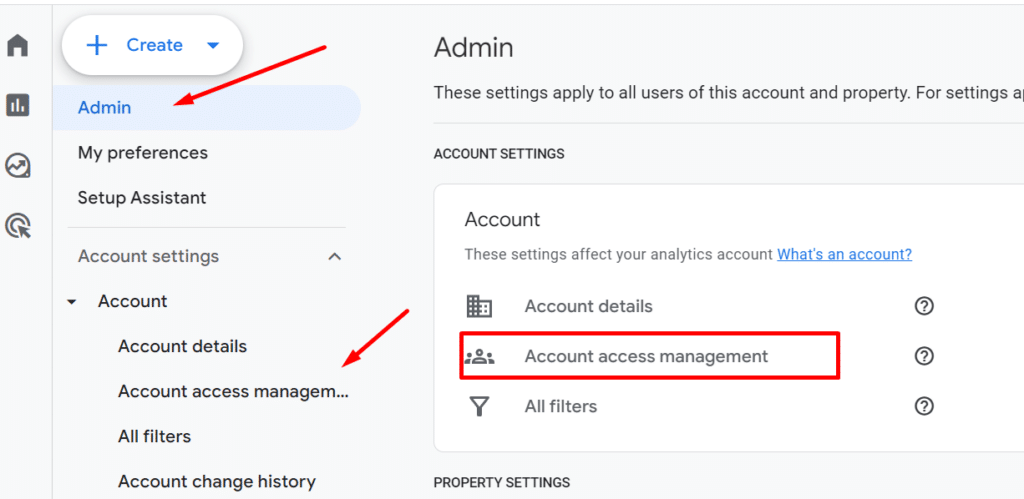The height and width of the screenshot is (499, 1024).
Task: Open help icon for All filters row
Action: [924, 406]
